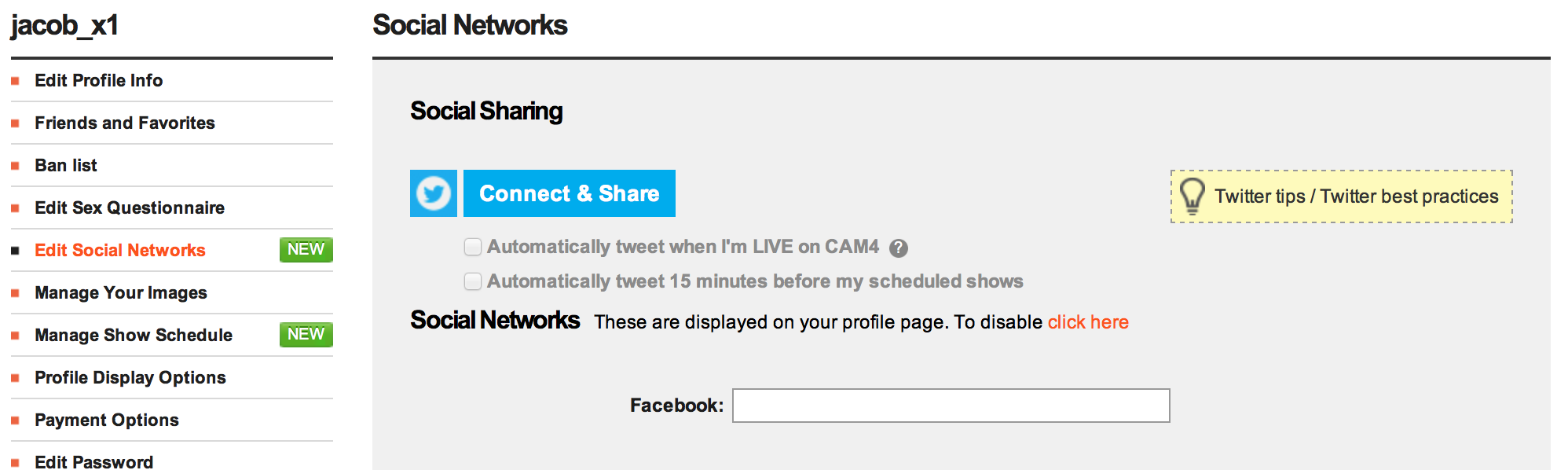
Task: Toggle tweet 15 minutes before scheduled shows
Action: pyautogui.click(x=473, y=281)
